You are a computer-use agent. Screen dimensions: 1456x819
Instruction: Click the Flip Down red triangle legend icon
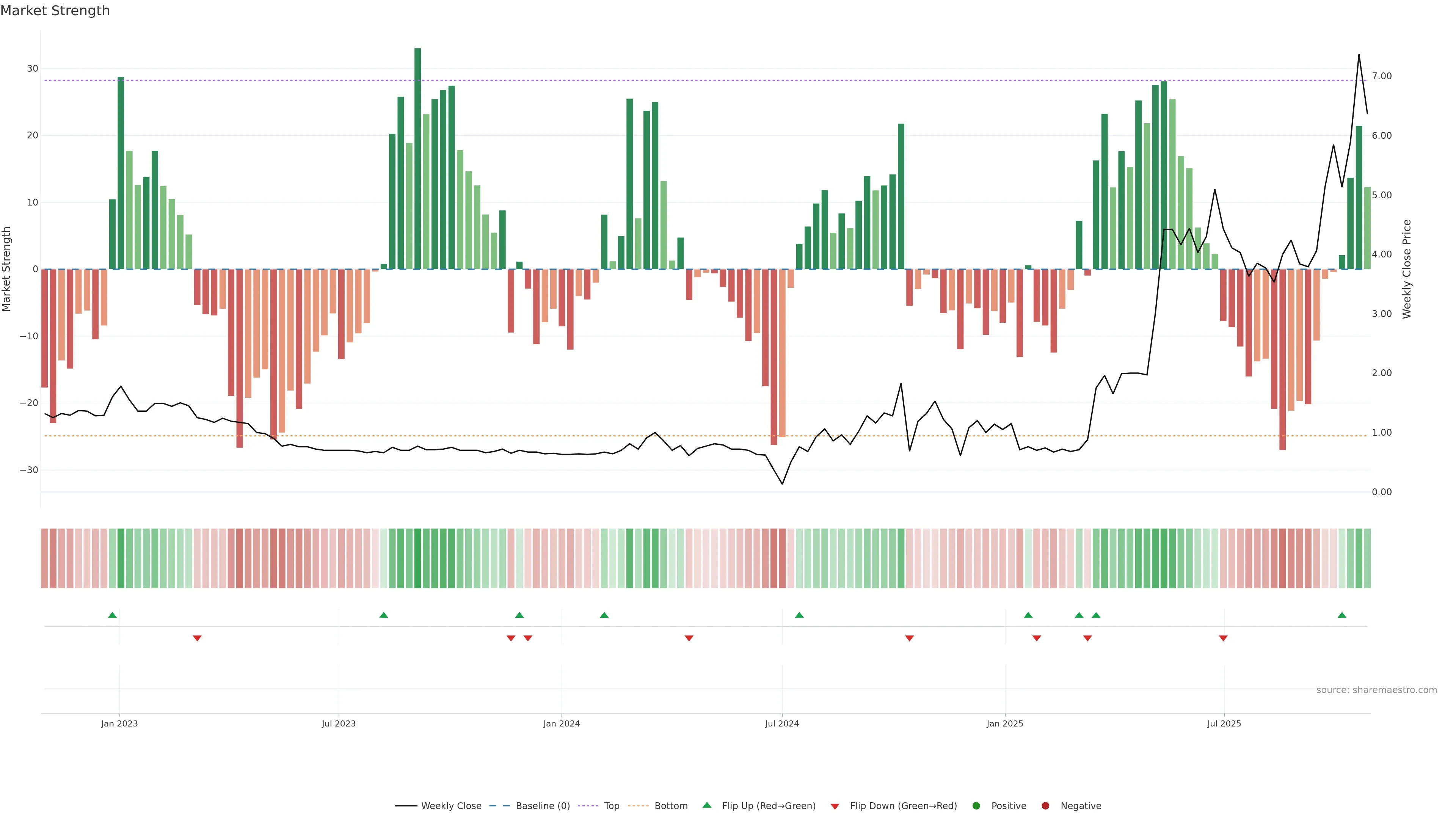[835, 806]
